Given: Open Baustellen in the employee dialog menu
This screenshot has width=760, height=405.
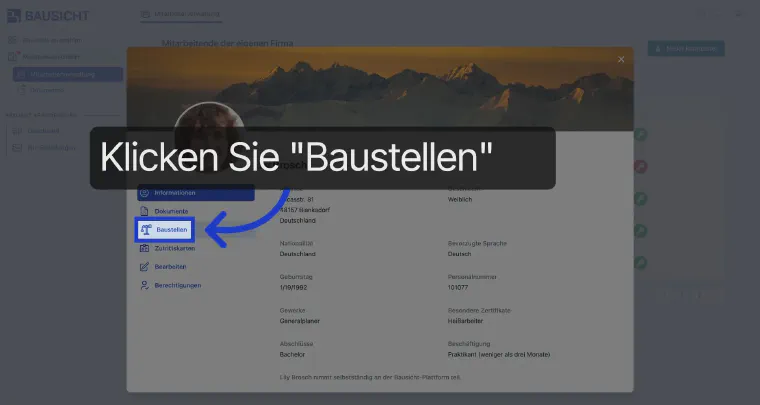Looking at the screenshot, I should click(x=165, y=230).
